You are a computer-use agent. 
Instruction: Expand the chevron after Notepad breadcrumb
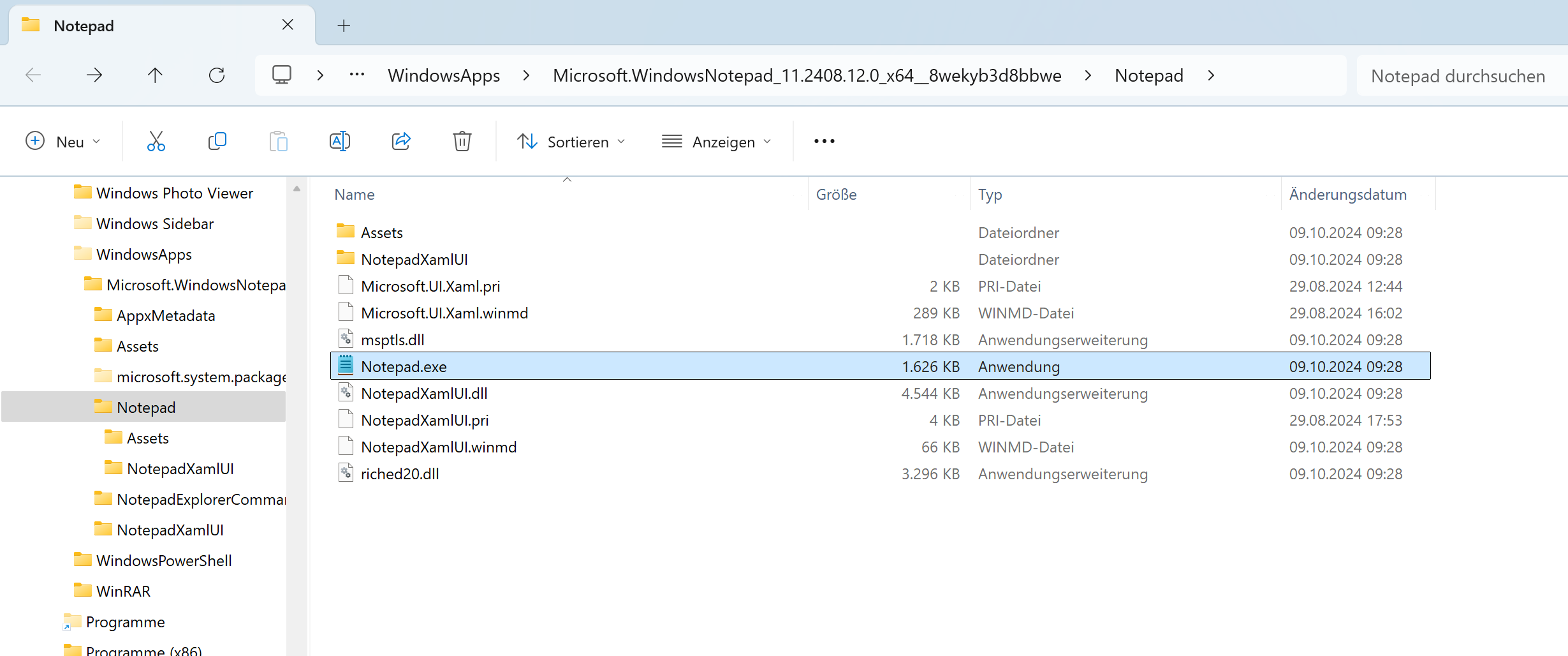(1211, 75)
